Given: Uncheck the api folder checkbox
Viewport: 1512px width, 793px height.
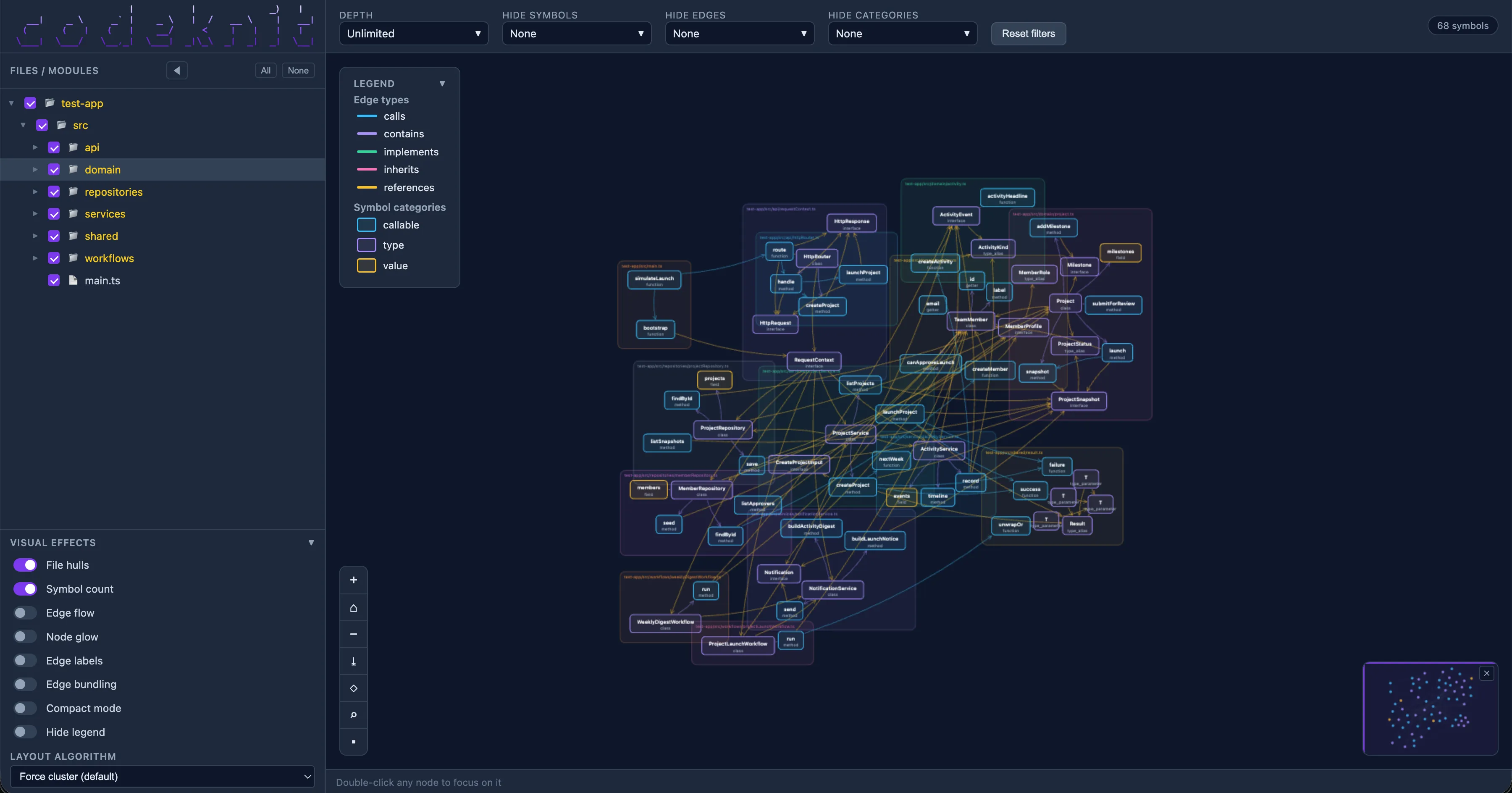Looking at the screenshot, I should (x=54, y=147).
